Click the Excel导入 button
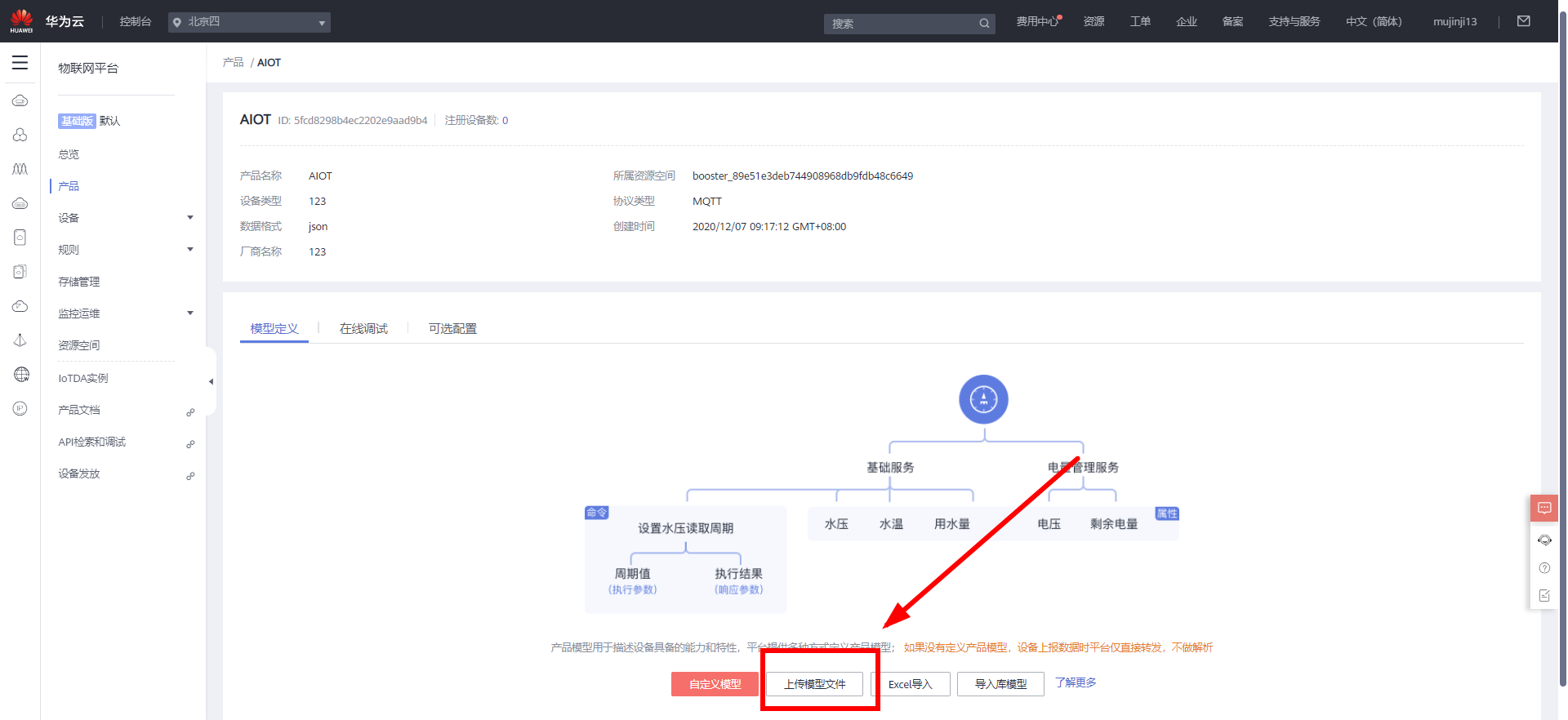Image resolution: width=1568 pixels, height=720 pixels. coord(911,684)
